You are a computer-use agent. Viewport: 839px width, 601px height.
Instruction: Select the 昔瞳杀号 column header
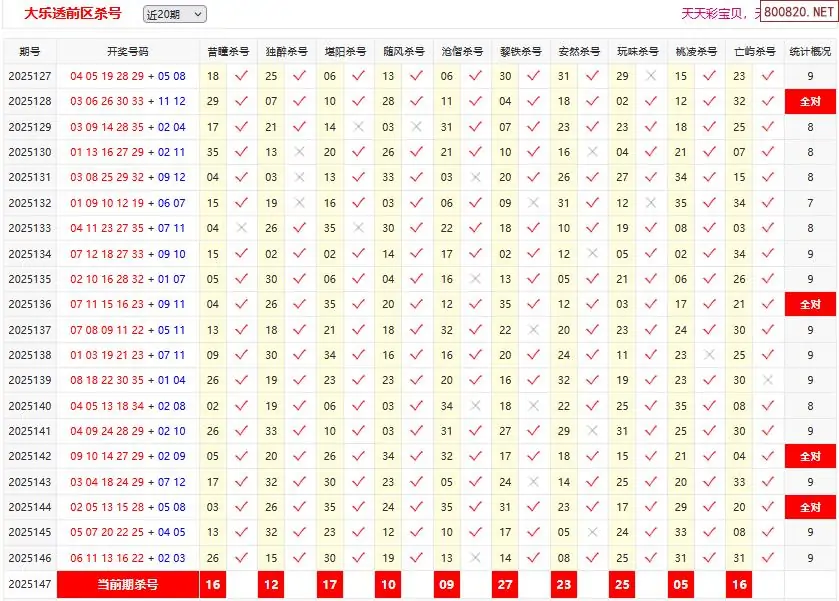[x=228, y=51]
